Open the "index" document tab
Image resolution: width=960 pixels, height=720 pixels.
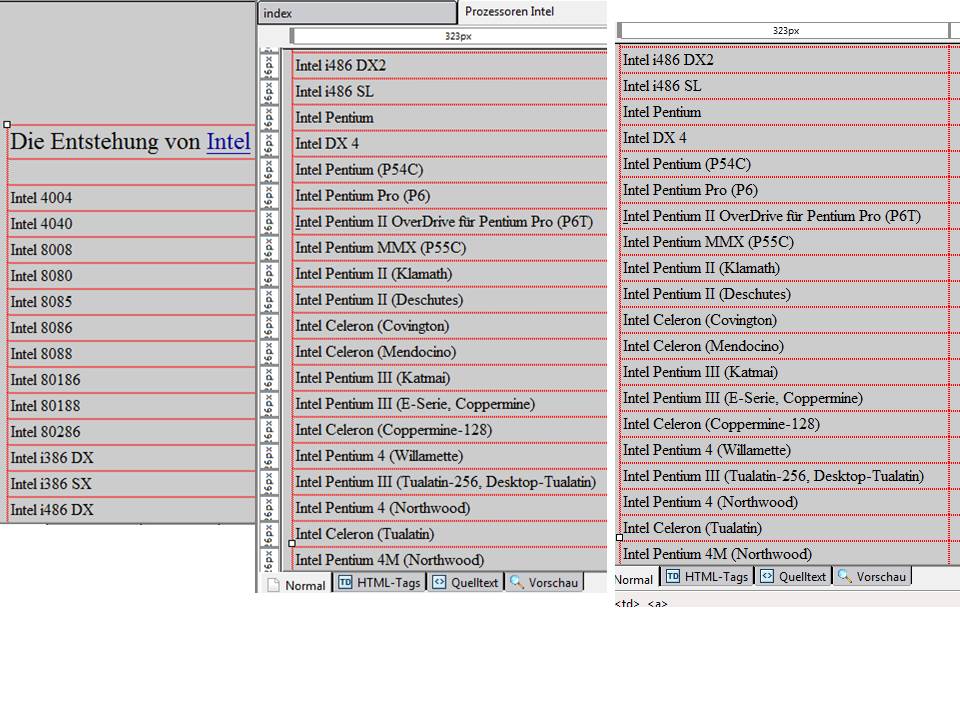(357, 13)
